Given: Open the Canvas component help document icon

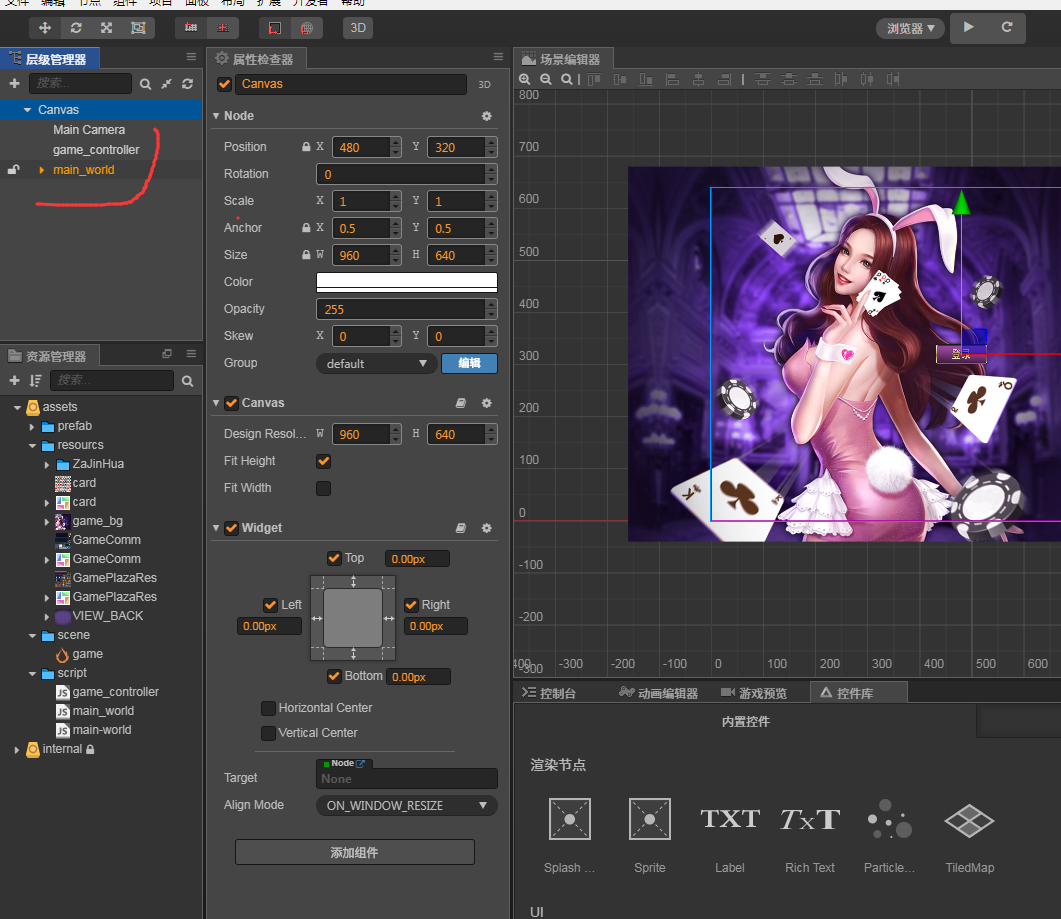Looking at the screenshot, I should (x=461, y=403).
